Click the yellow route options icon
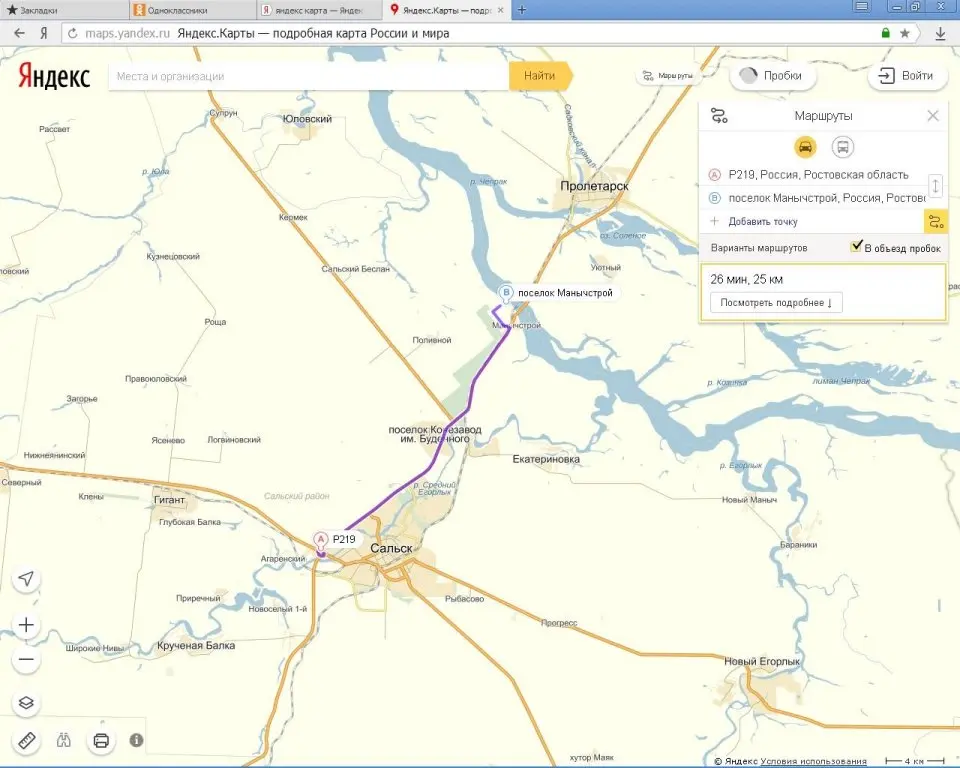The height and width of the screenshot is (768, 960). click(936, 222)
